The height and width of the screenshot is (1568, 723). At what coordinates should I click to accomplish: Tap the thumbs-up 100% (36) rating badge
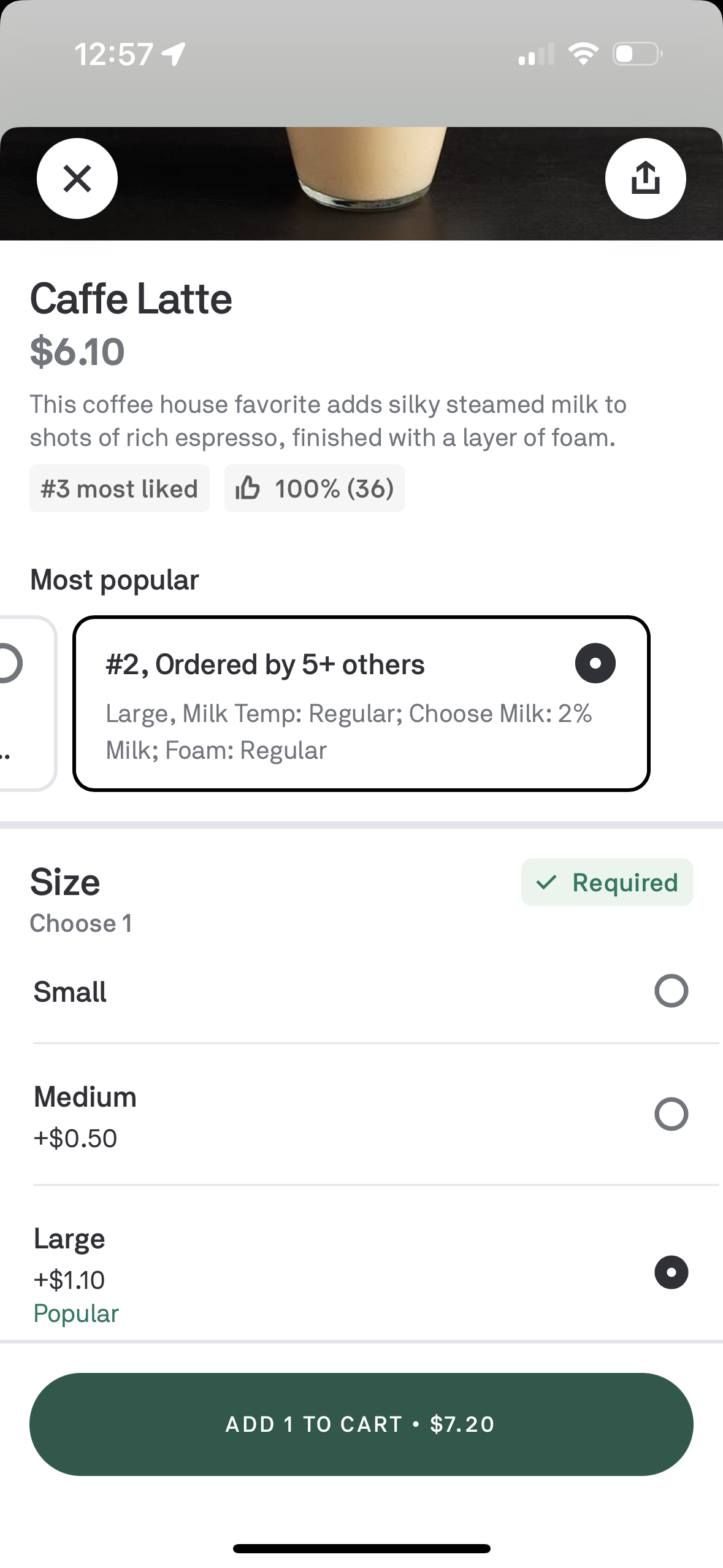point(315,488)
